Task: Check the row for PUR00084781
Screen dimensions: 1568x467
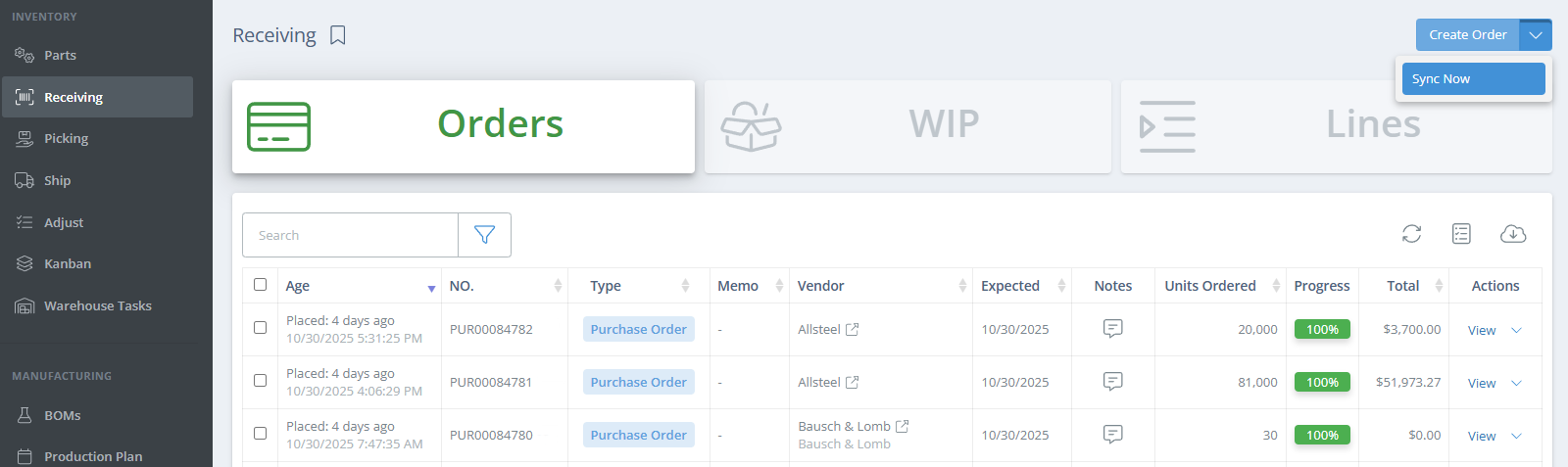Action: coord(260,380)
